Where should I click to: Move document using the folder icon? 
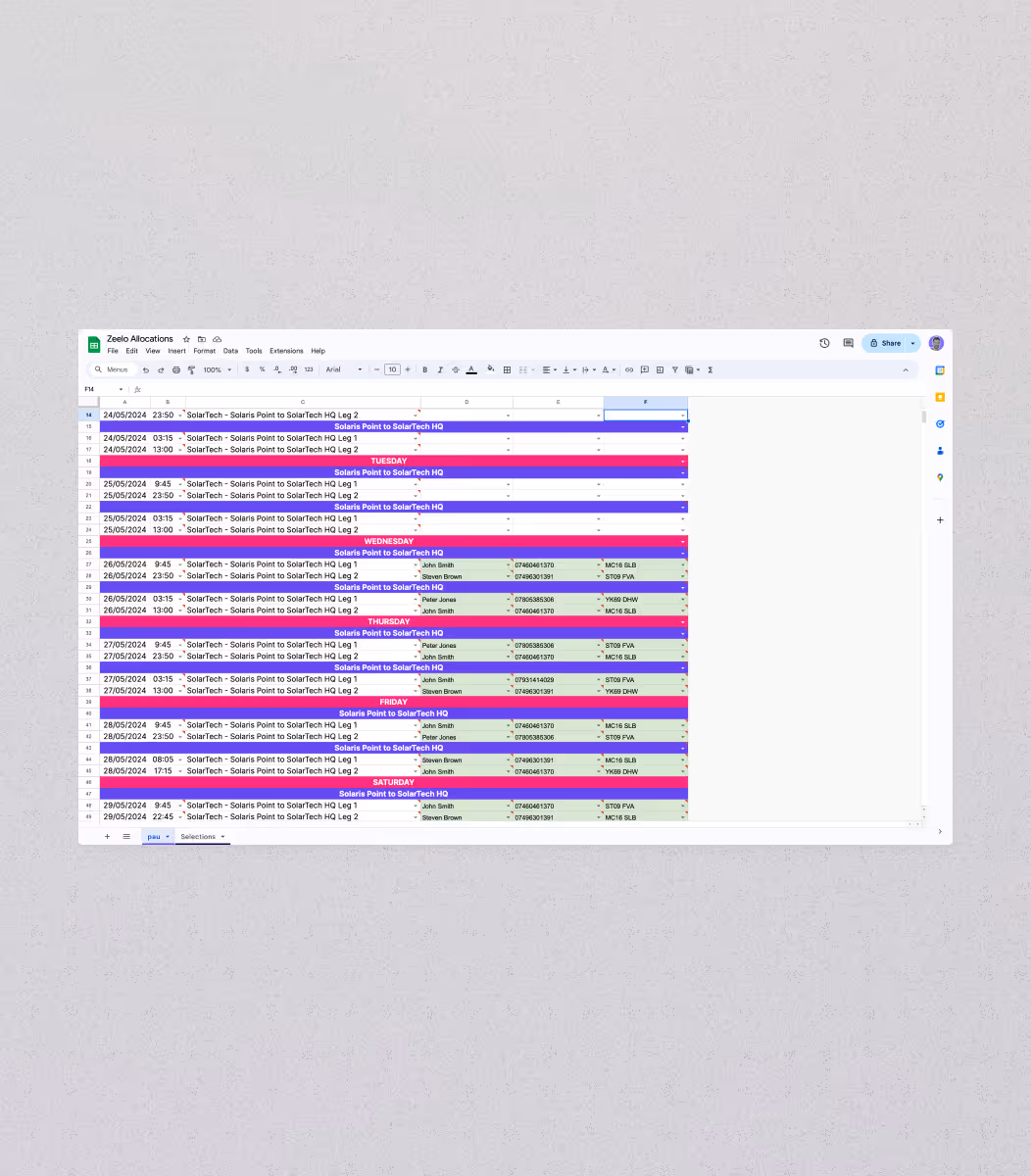(x=202, y=339)
